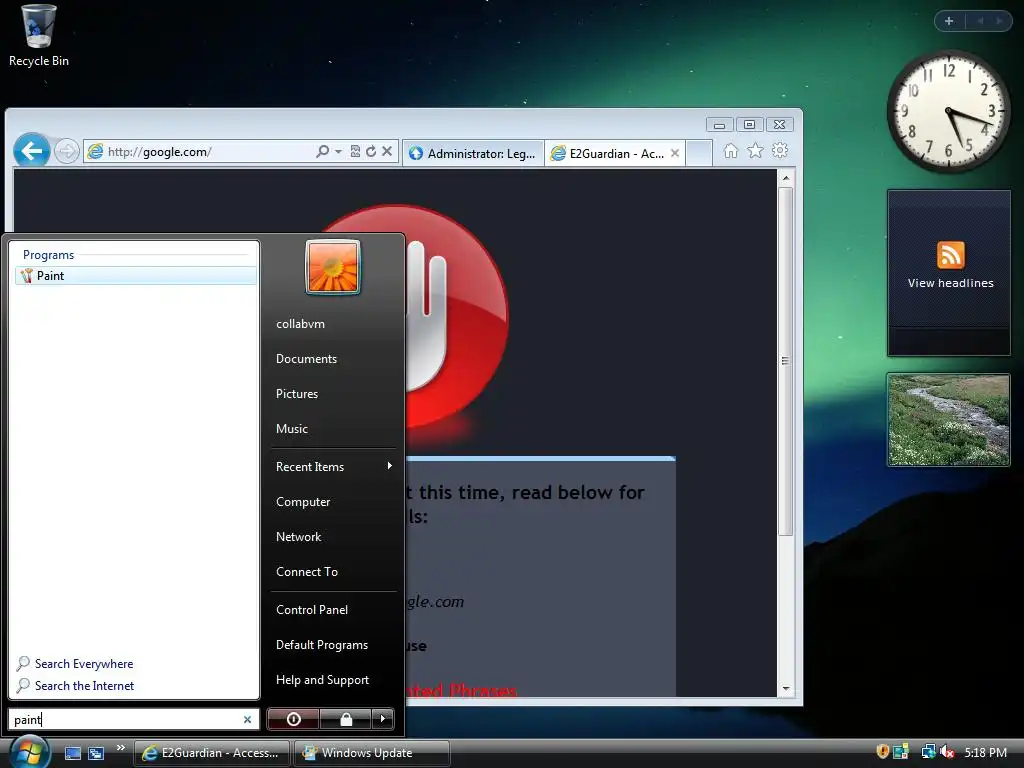
Task: Go back in Internet Explorer
Action: coord(31,152)
